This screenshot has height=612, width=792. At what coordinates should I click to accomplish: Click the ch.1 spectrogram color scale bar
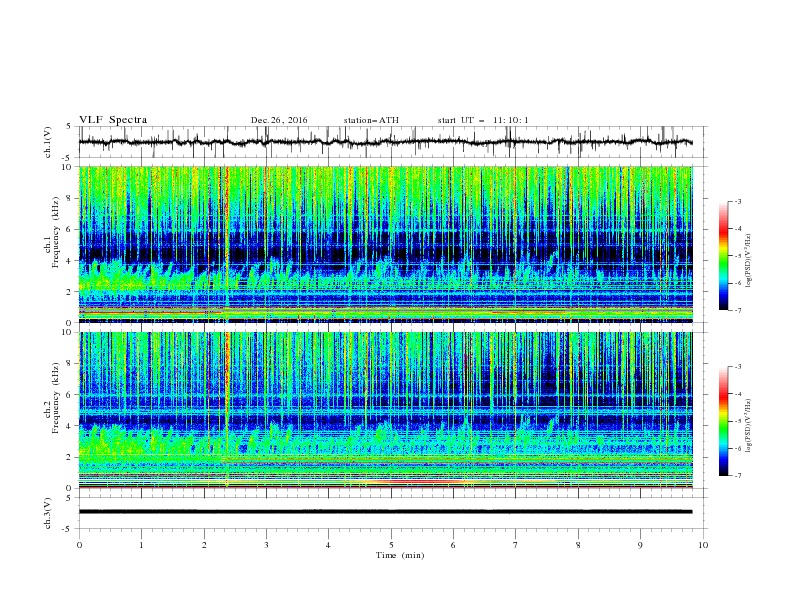click(723, 256)
